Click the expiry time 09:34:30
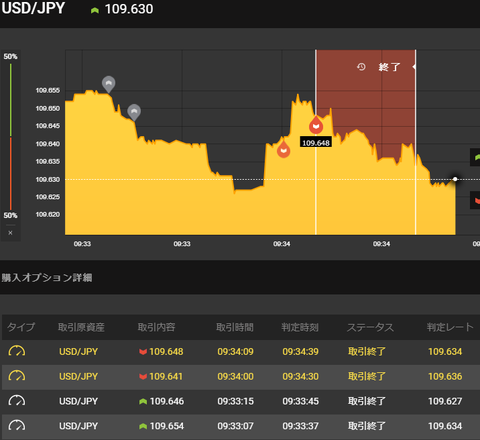480x440 pixels. coord(300,376)
